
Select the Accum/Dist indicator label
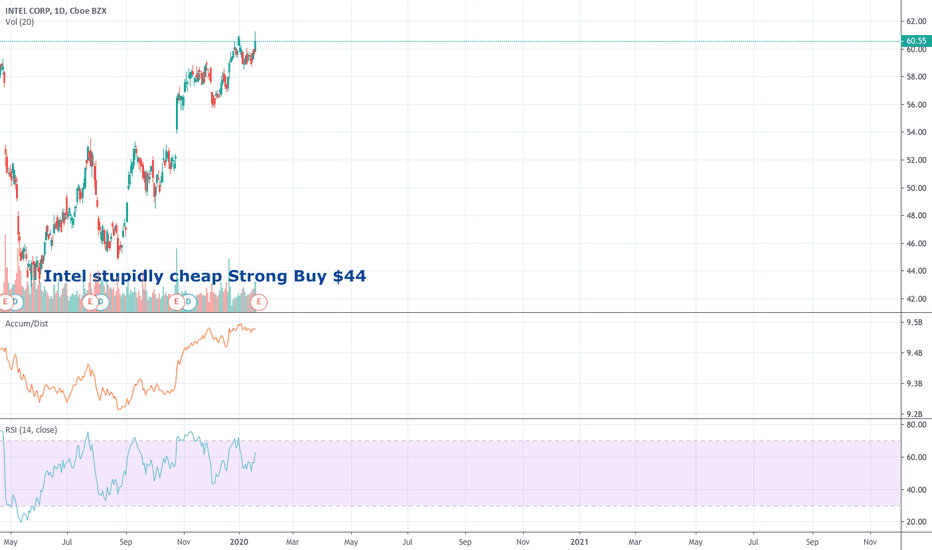[x=27, y=323]
